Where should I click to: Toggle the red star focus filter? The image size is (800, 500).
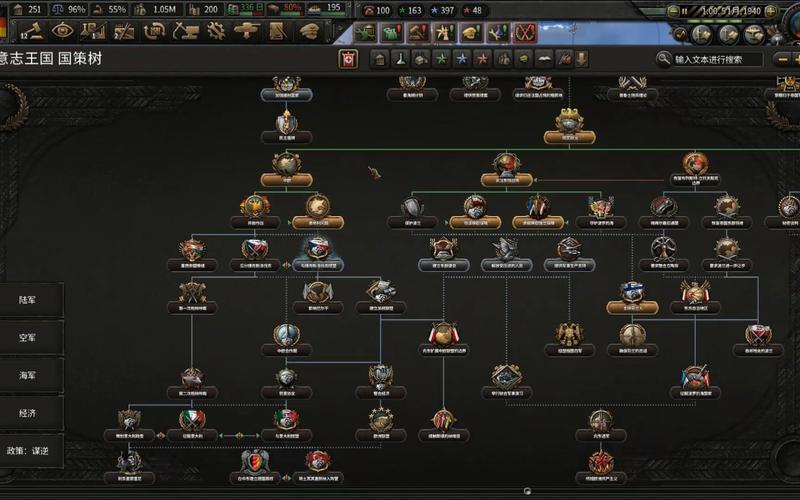click(x=482, y=60)
